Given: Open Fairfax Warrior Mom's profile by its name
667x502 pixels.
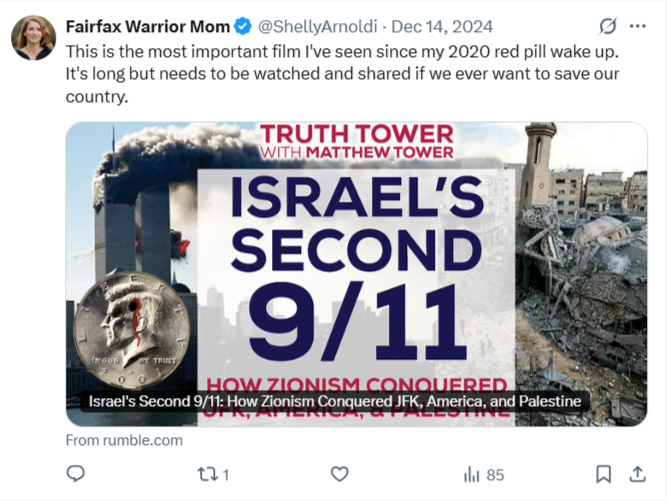Looking at the screenshot, I should pyautogui.click(x=148, y=26).
